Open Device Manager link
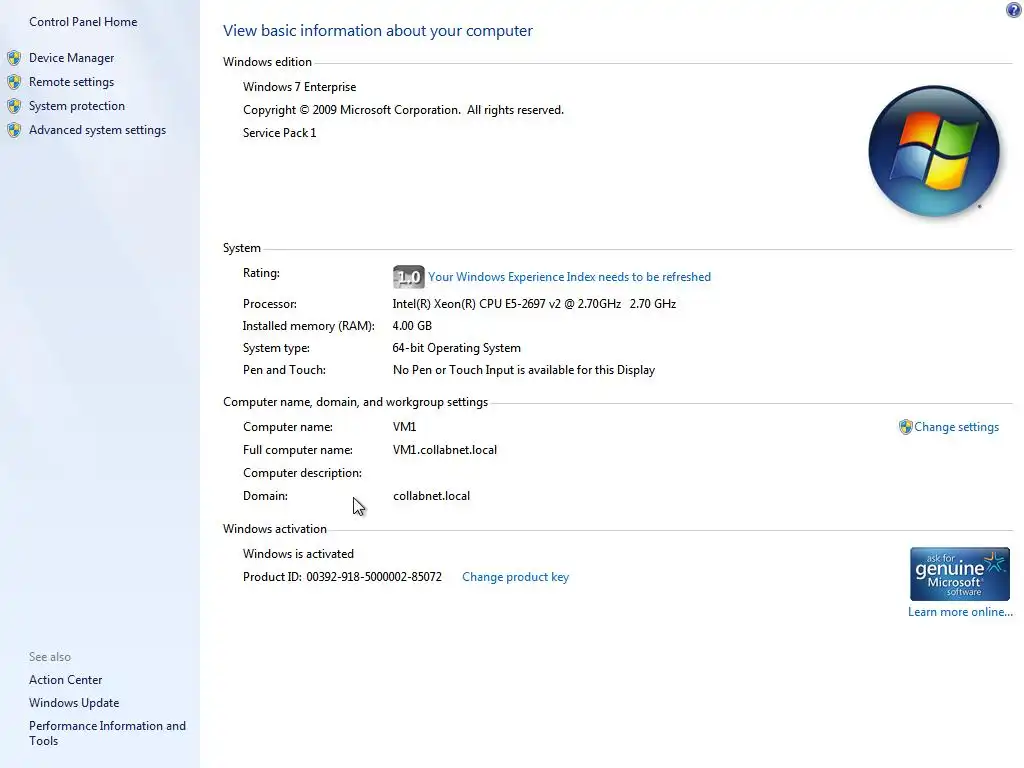Screen dimensions: 1024x768 point(71,58)
